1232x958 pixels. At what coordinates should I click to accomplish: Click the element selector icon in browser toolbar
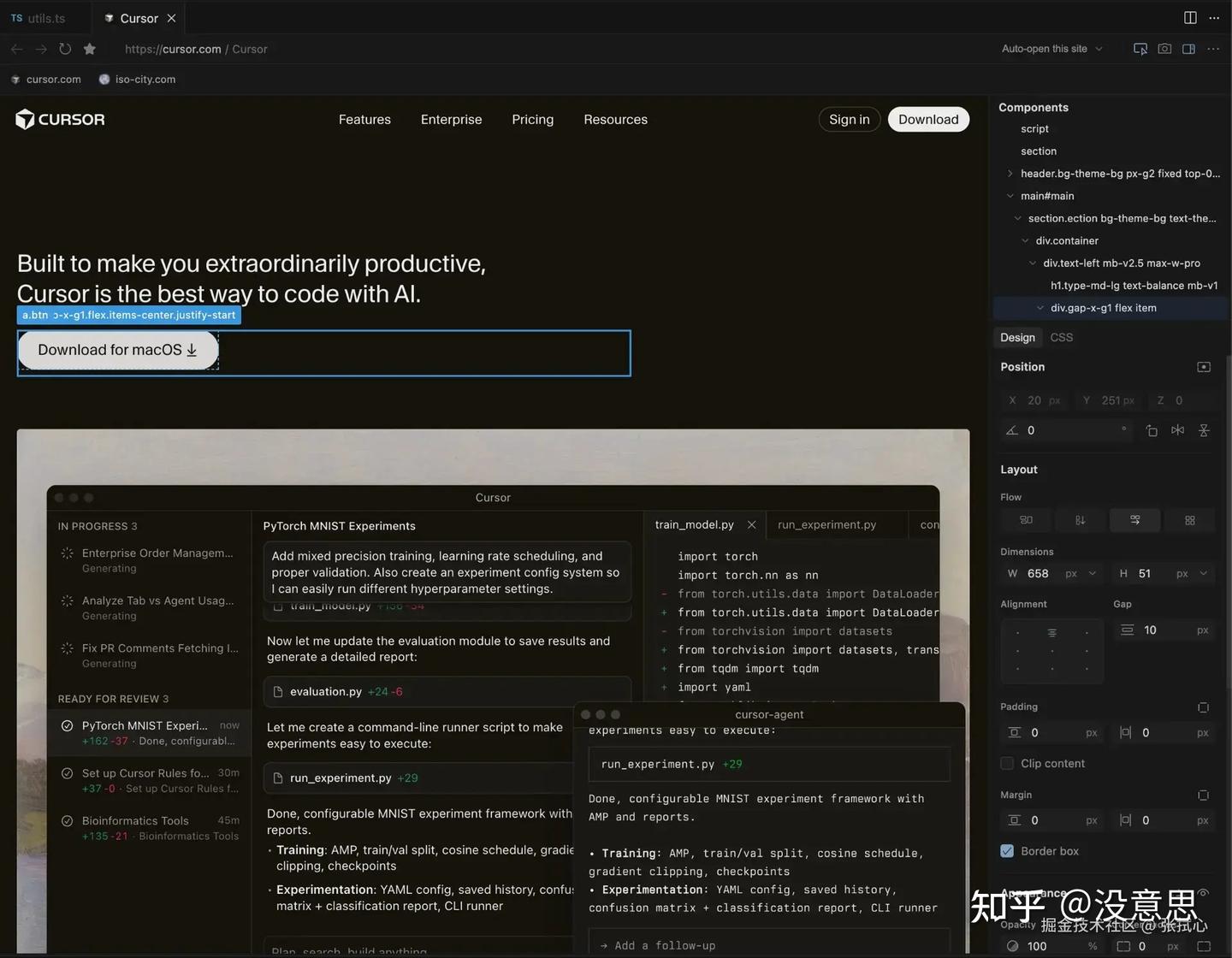[1140, 49]
